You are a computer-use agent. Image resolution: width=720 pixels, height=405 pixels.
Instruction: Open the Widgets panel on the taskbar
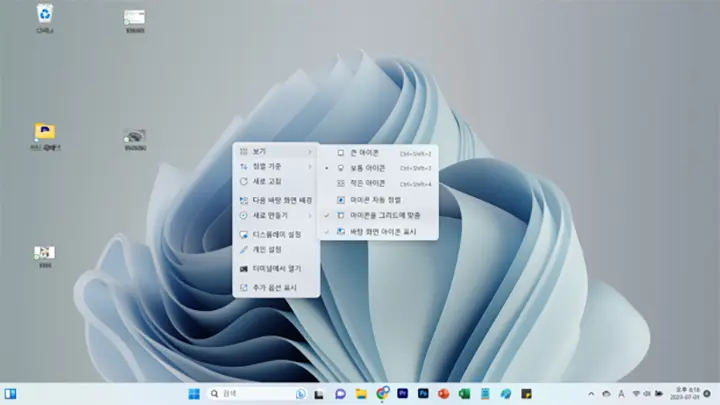(11, 394)
